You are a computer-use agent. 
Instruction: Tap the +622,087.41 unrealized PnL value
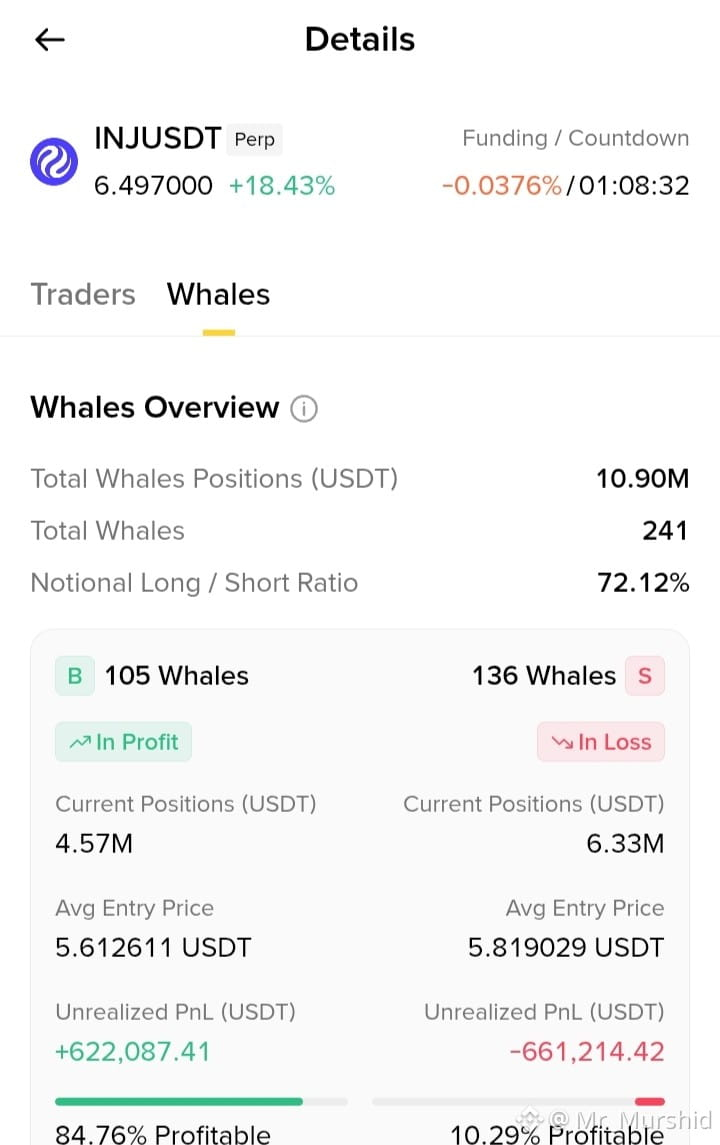click(x=133, y=1052)
